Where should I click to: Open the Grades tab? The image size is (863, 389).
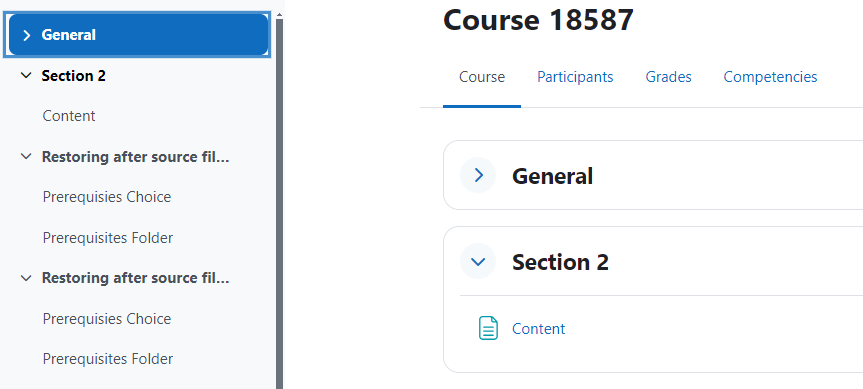click(668, 77)
